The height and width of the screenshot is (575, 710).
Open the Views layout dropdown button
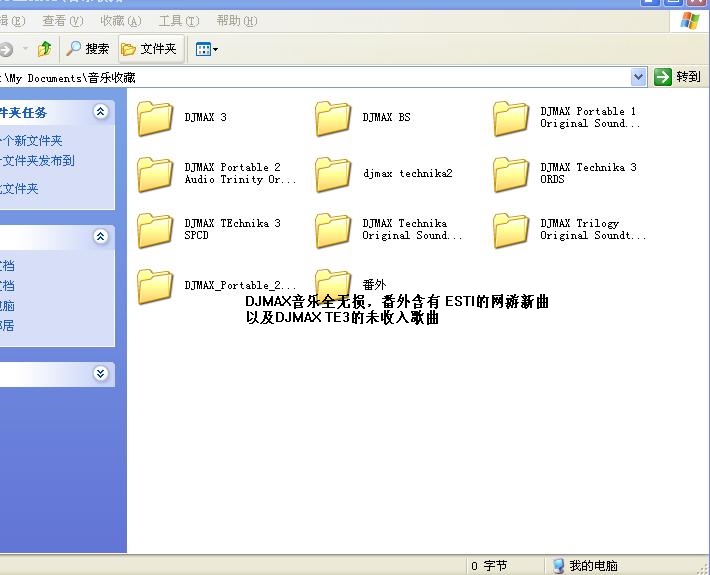pos(206,49)
